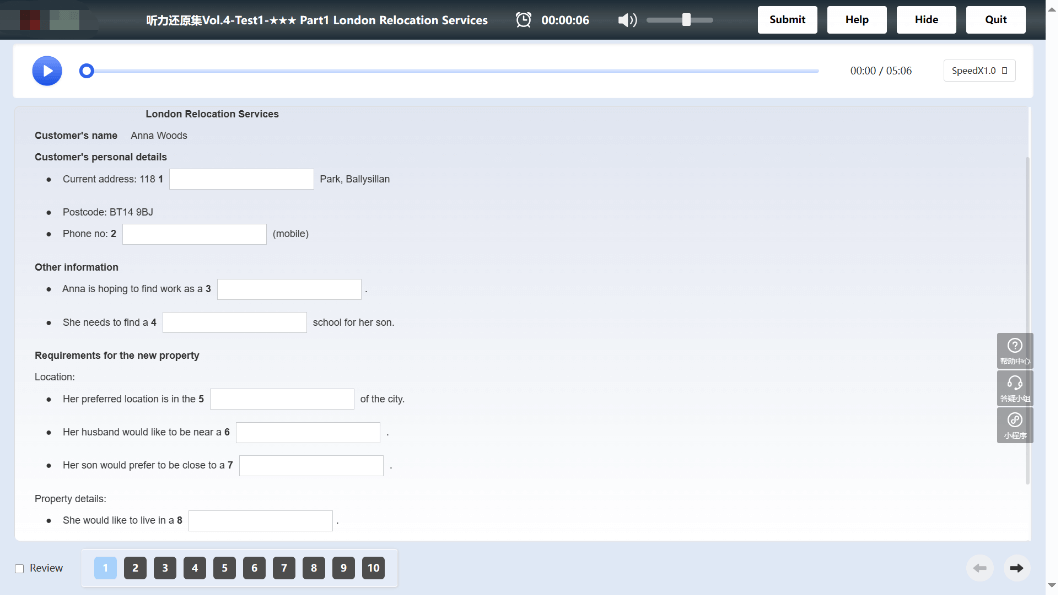The image size is (1058, 595).
Task: Jump to question 3 in navigator
Action: coord(165,568)
